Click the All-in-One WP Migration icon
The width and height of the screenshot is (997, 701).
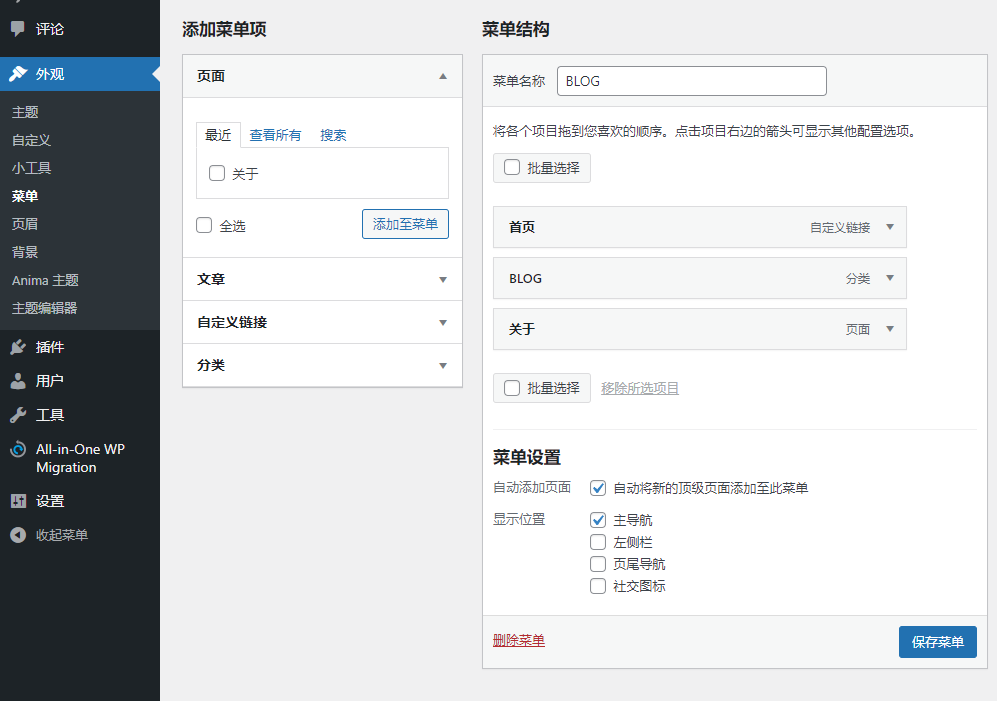point(18,450)
